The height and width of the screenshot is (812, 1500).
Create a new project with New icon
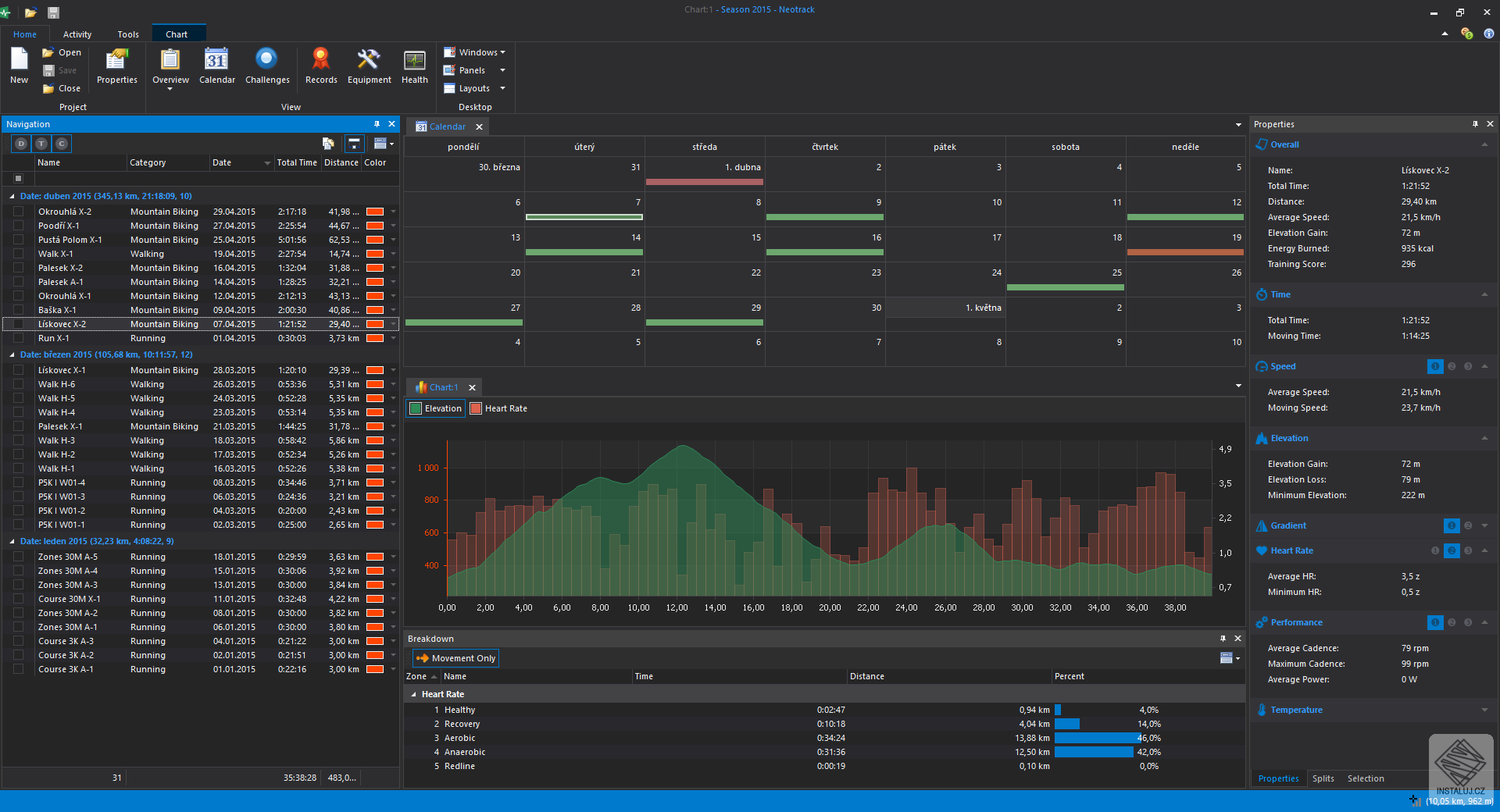pyautogui.click(x=20, y=66)
